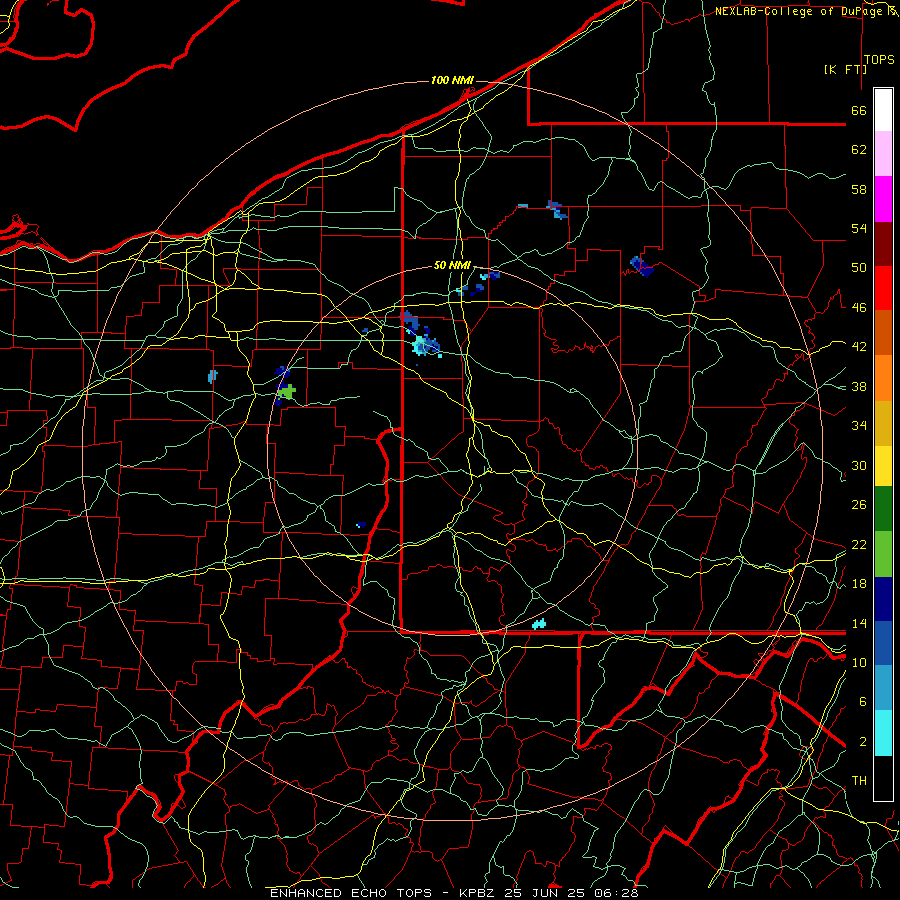Viewport: 900px width, 900px height.
Task: Click the "46" legend value
Action: (859, 308)
